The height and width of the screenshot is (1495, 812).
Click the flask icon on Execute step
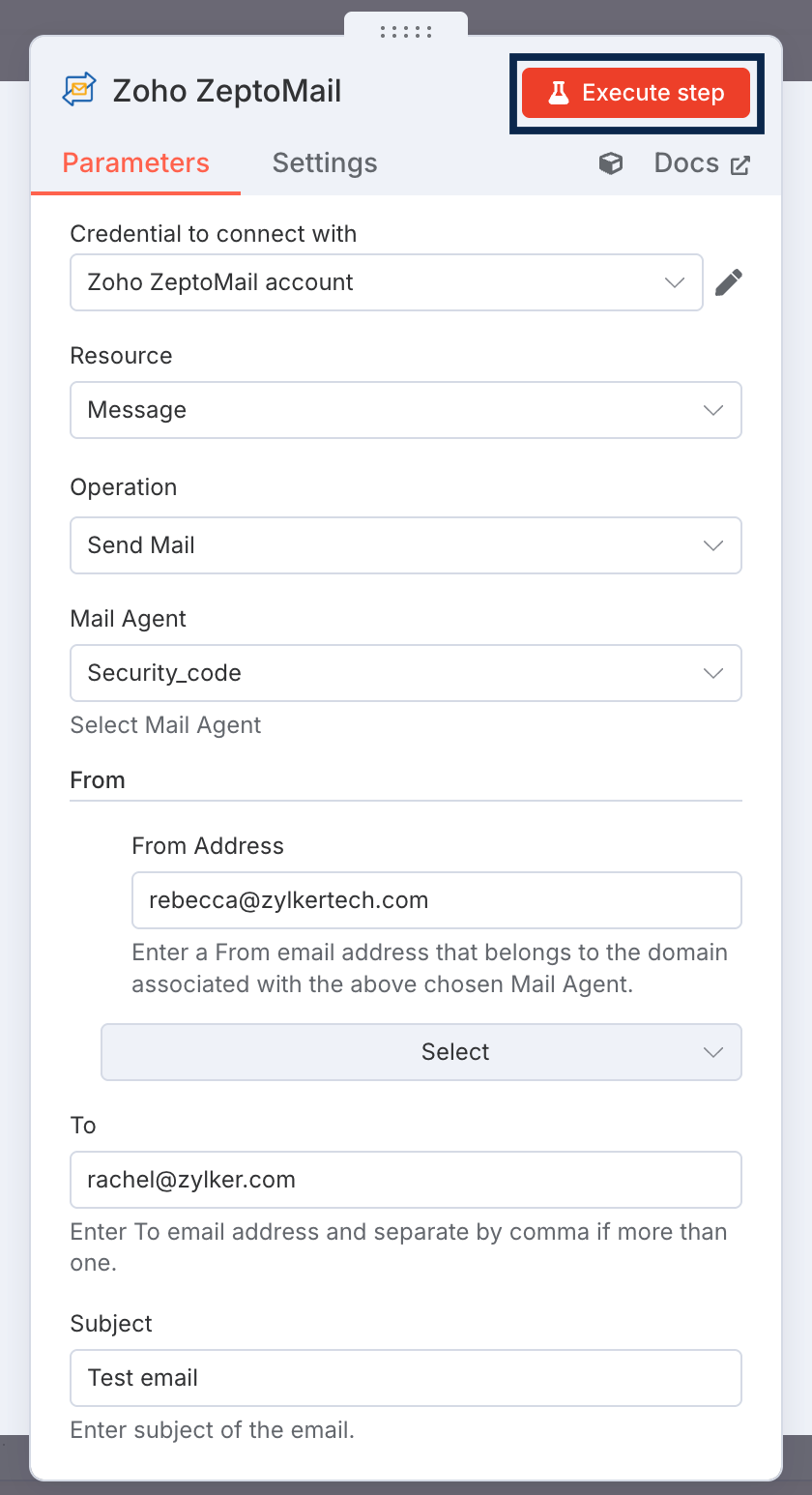click(558, 93)
